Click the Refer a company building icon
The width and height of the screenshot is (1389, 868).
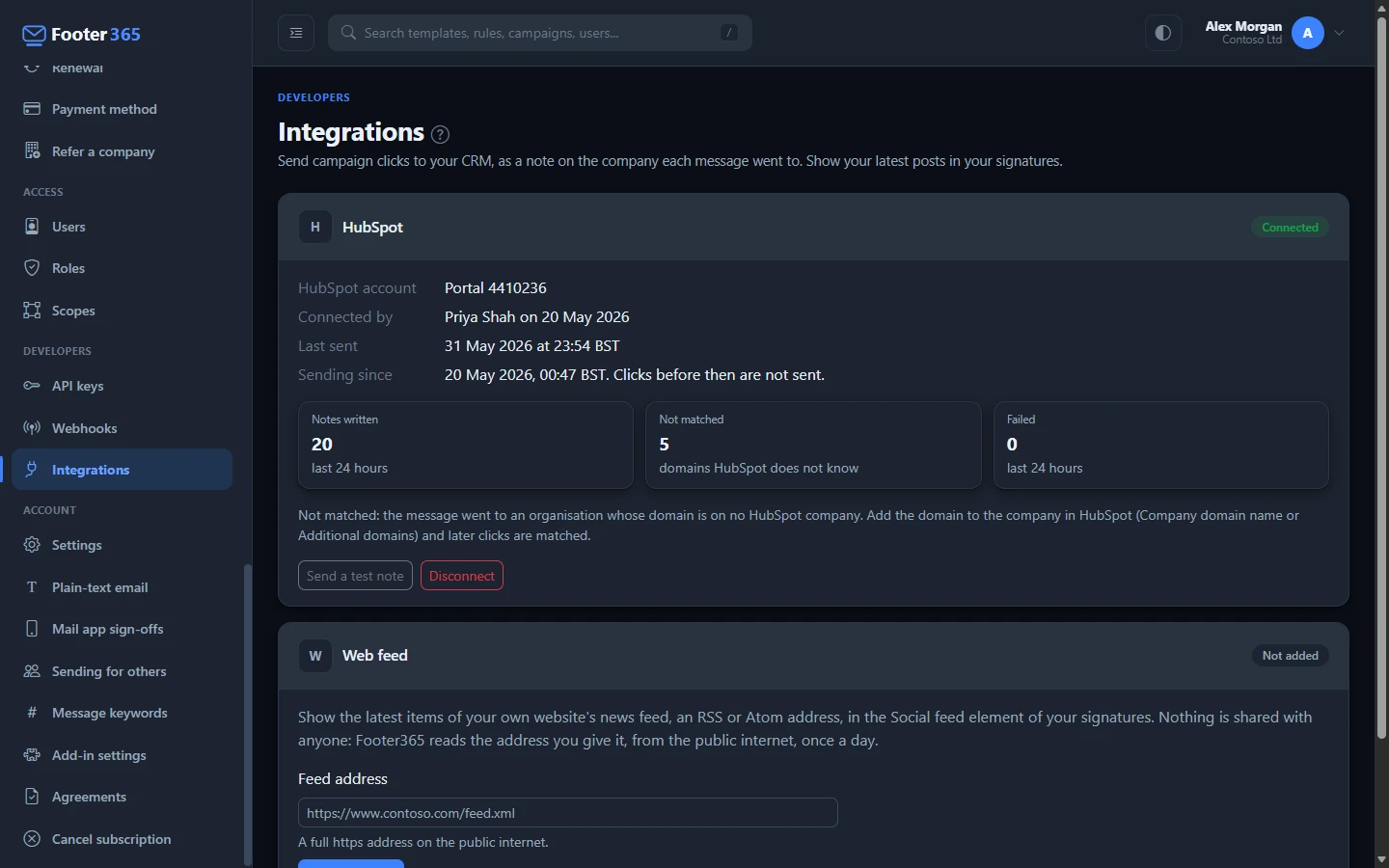click(x=32, y=151)
